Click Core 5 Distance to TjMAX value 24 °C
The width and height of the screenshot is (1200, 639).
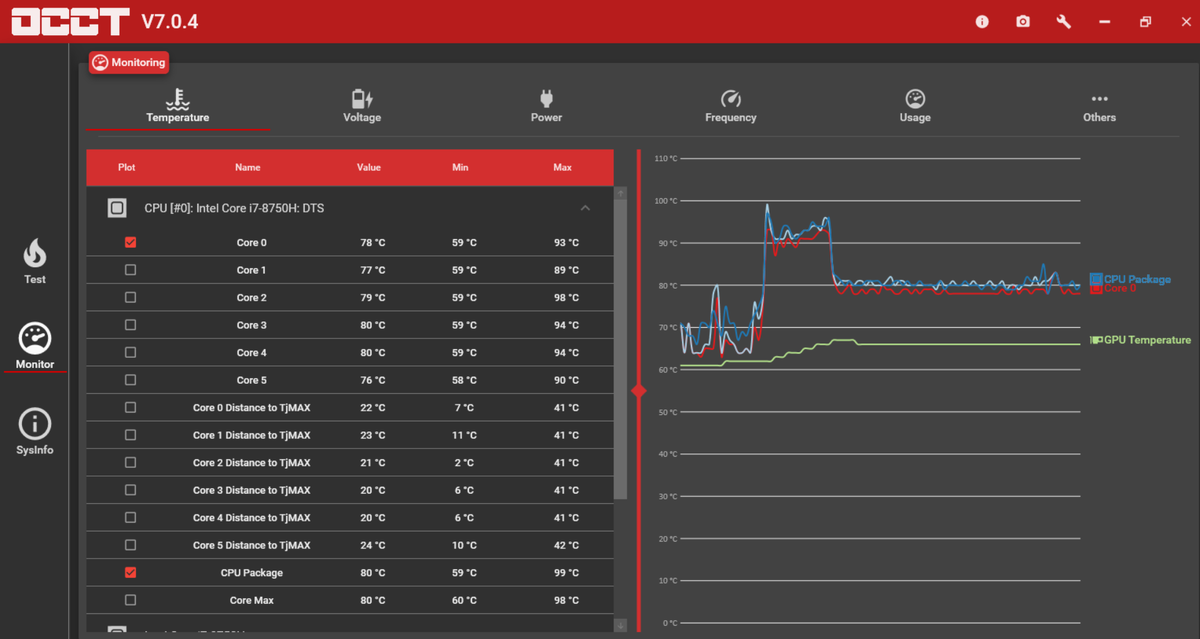(372, 545)
